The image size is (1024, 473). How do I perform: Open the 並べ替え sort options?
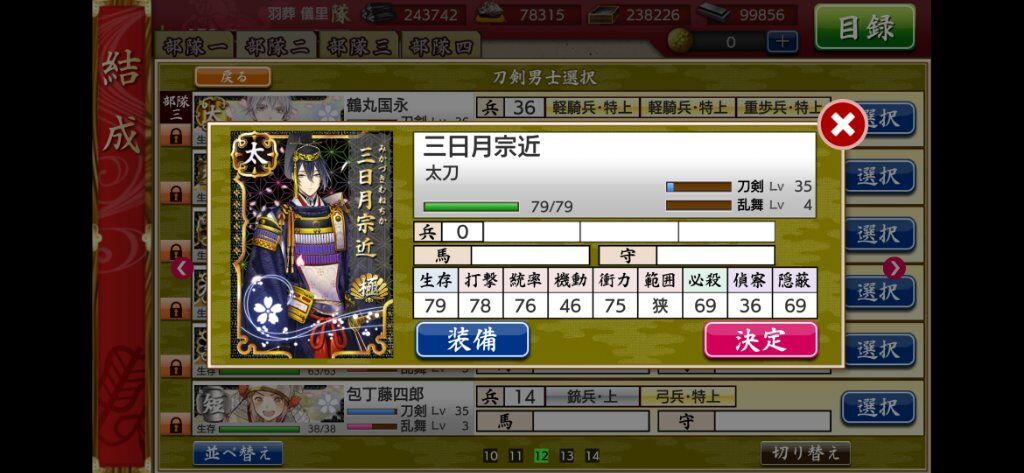238,453
